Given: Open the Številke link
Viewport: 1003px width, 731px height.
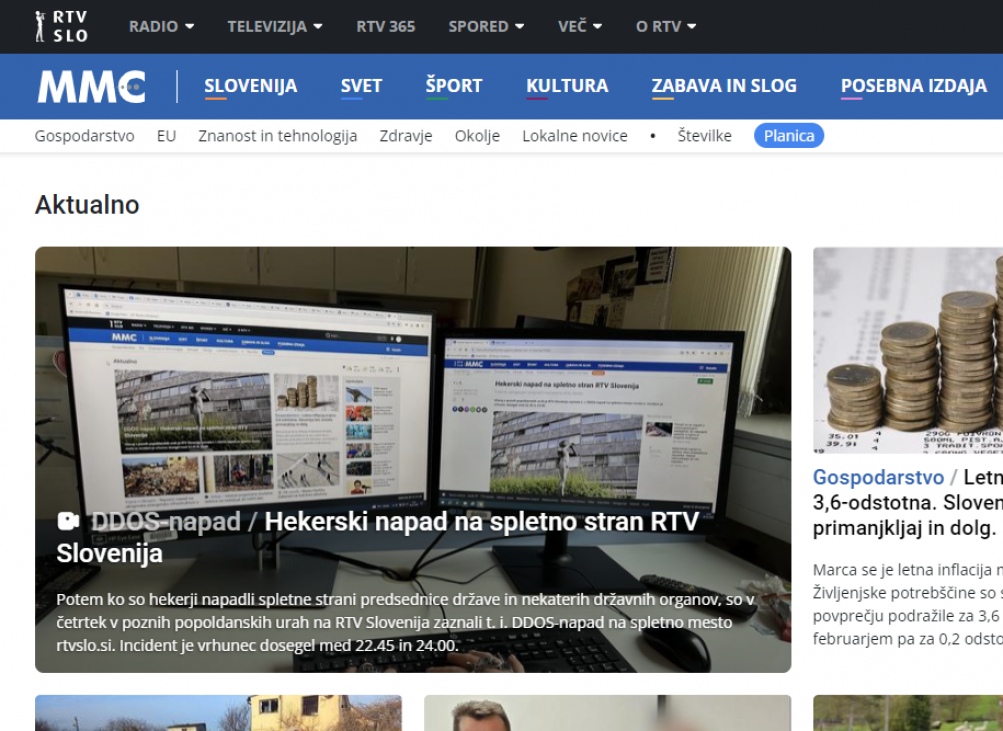Looking at the screenshot, I should (704, 136).
